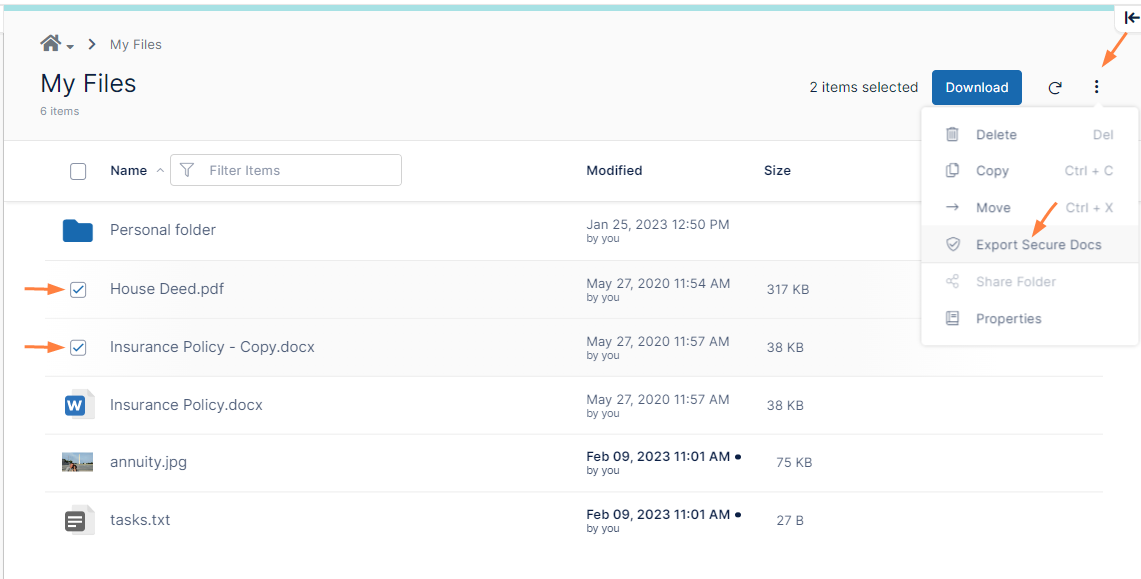Viewport: 1141px width, 579px height.
Task: Expand the home breadcrumb dropdown arrow
Action: coord(71,47)
